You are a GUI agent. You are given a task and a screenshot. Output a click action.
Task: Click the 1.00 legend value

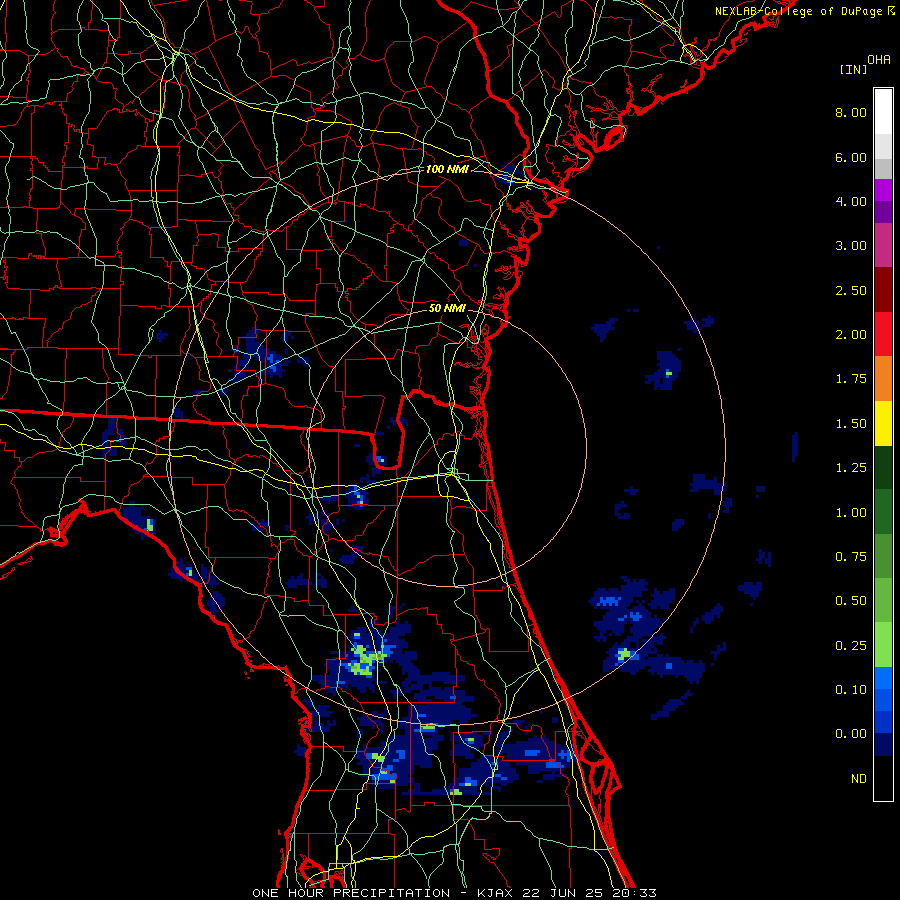point(851,513)
